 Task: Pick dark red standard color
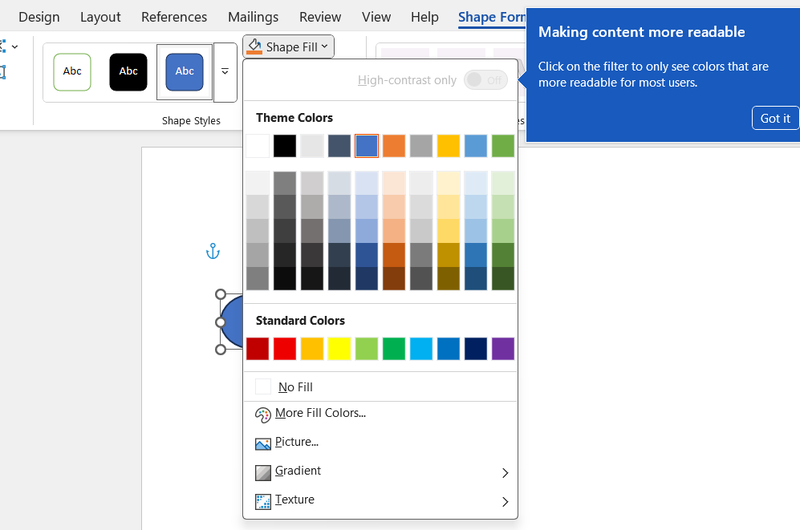point(258,349)
